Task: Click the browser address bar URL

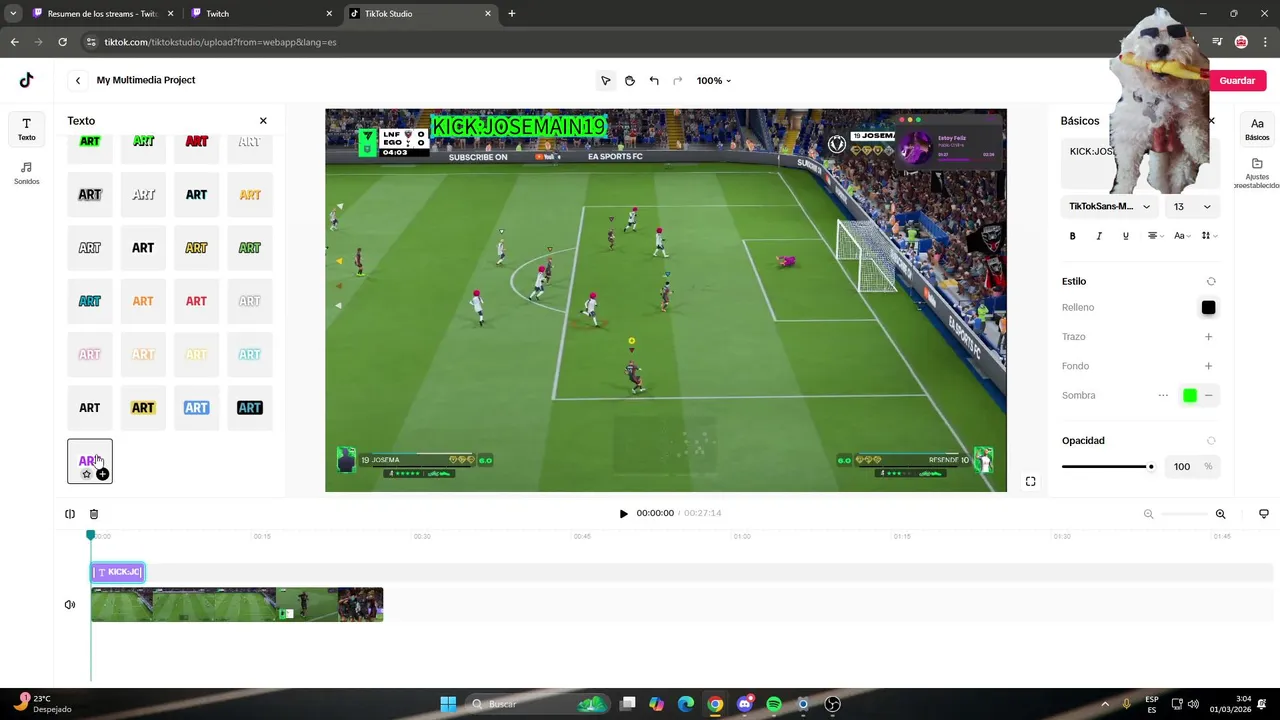Action: (220, 42)
